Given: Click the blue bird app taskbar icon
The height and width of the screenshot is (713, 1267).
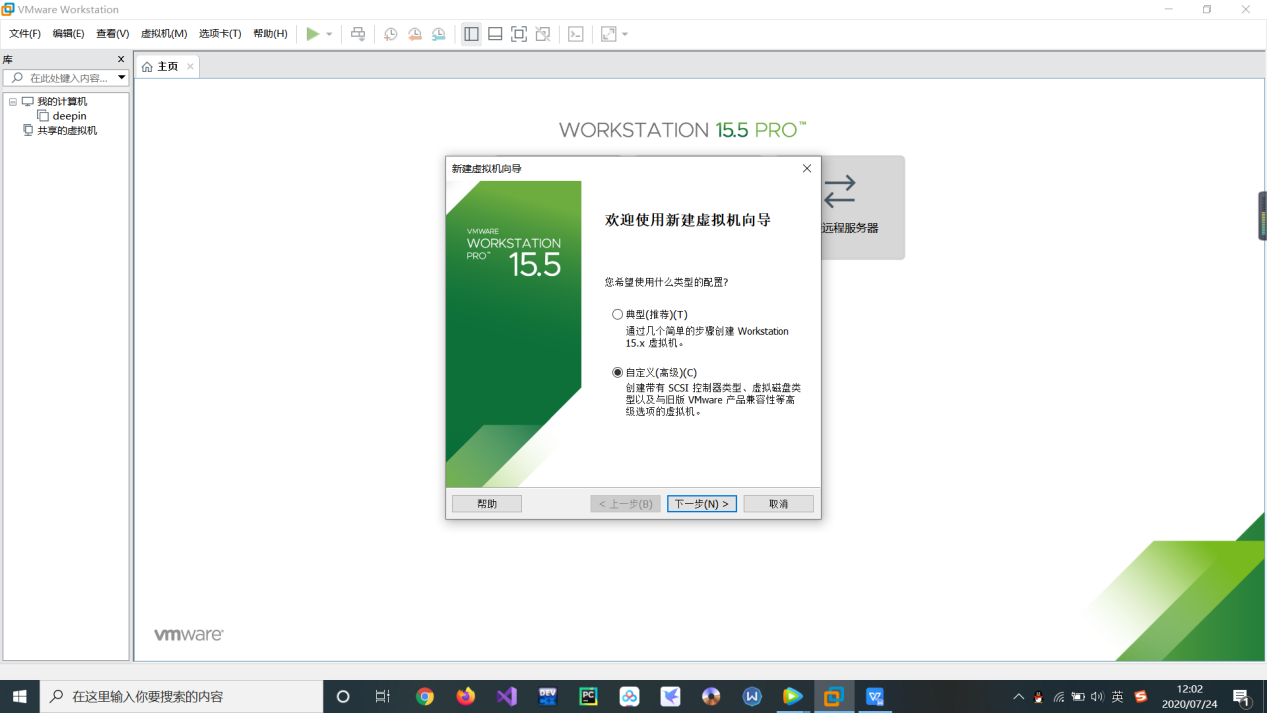Looking at the screenshot, I should 670,696.
